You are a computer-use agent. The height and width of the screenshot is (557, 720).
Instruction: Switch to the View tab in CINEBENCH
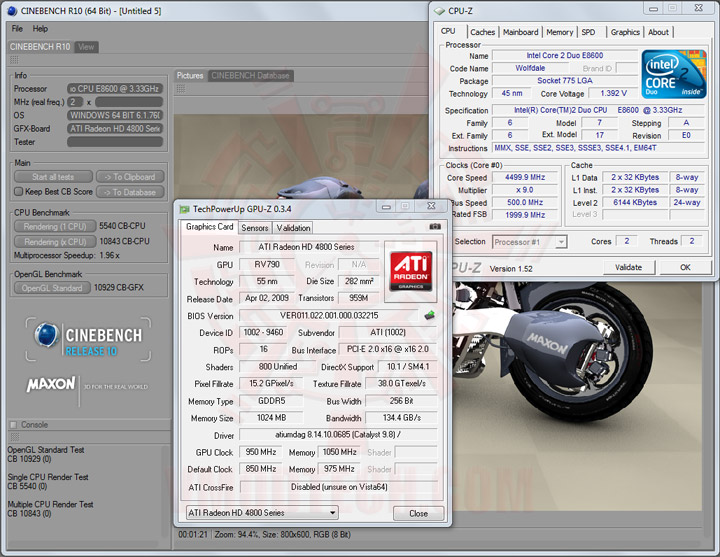tap(86, 47)
